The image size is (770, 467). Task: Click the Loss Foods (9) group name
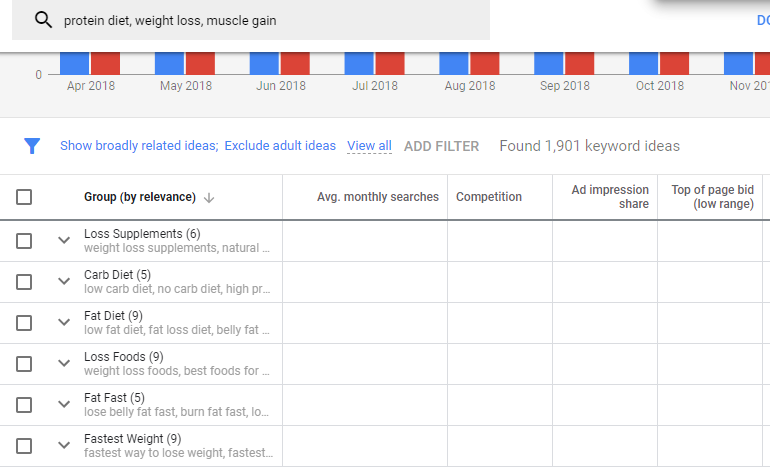click(124, 357)
